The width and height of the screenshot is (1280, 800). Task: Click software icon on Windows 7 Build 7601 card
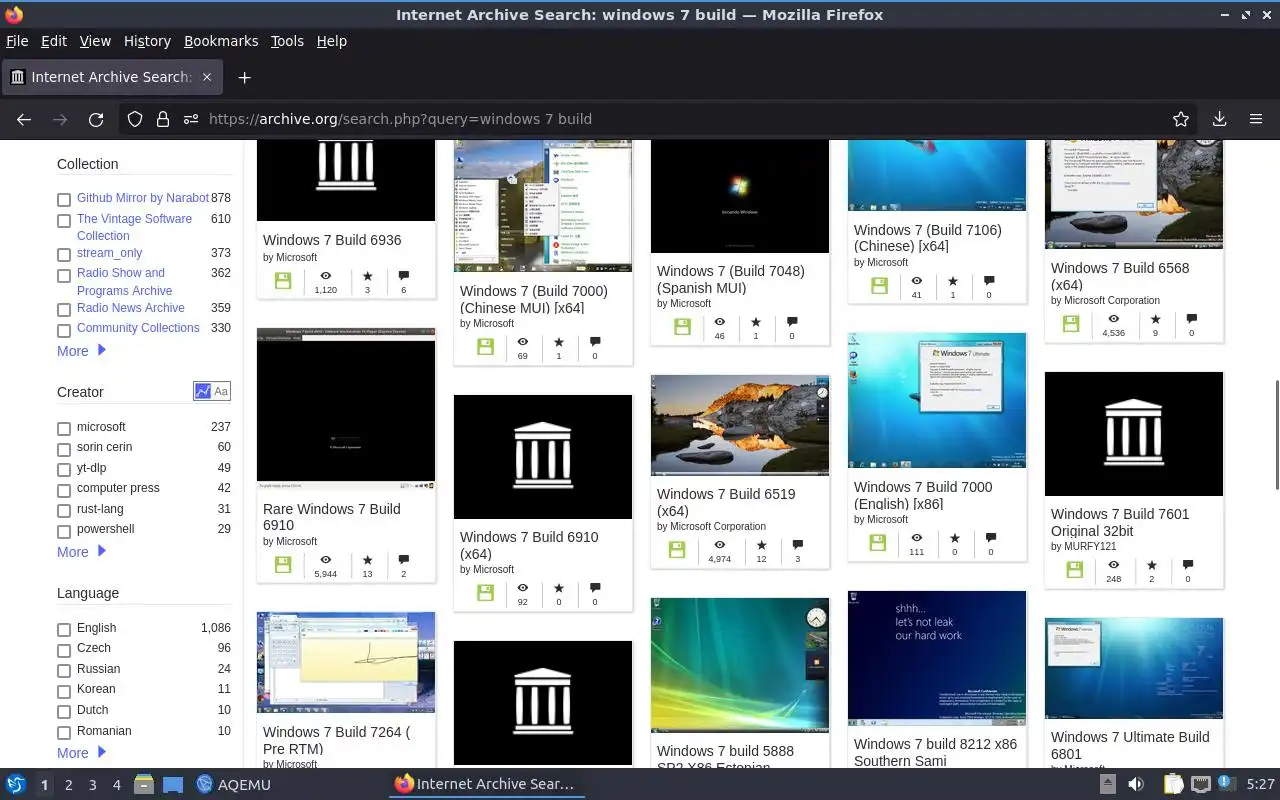click(x=1075, y=569)
